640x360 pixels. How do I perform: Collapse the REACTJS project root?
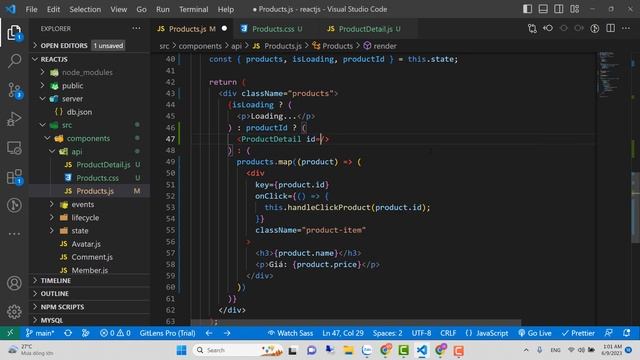[89, 59]
